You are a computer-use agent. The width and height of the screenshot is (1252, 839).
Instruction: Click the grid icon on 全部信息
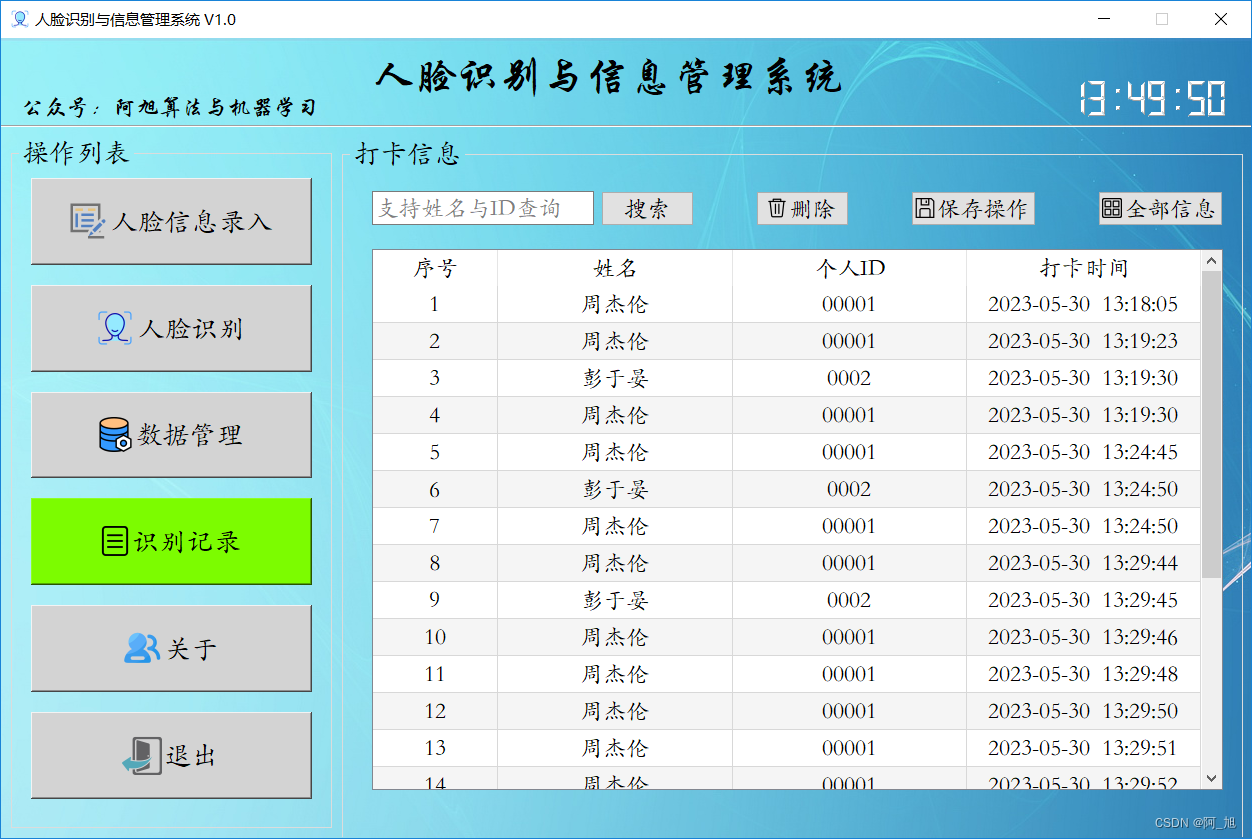[x=1112, y=208]
